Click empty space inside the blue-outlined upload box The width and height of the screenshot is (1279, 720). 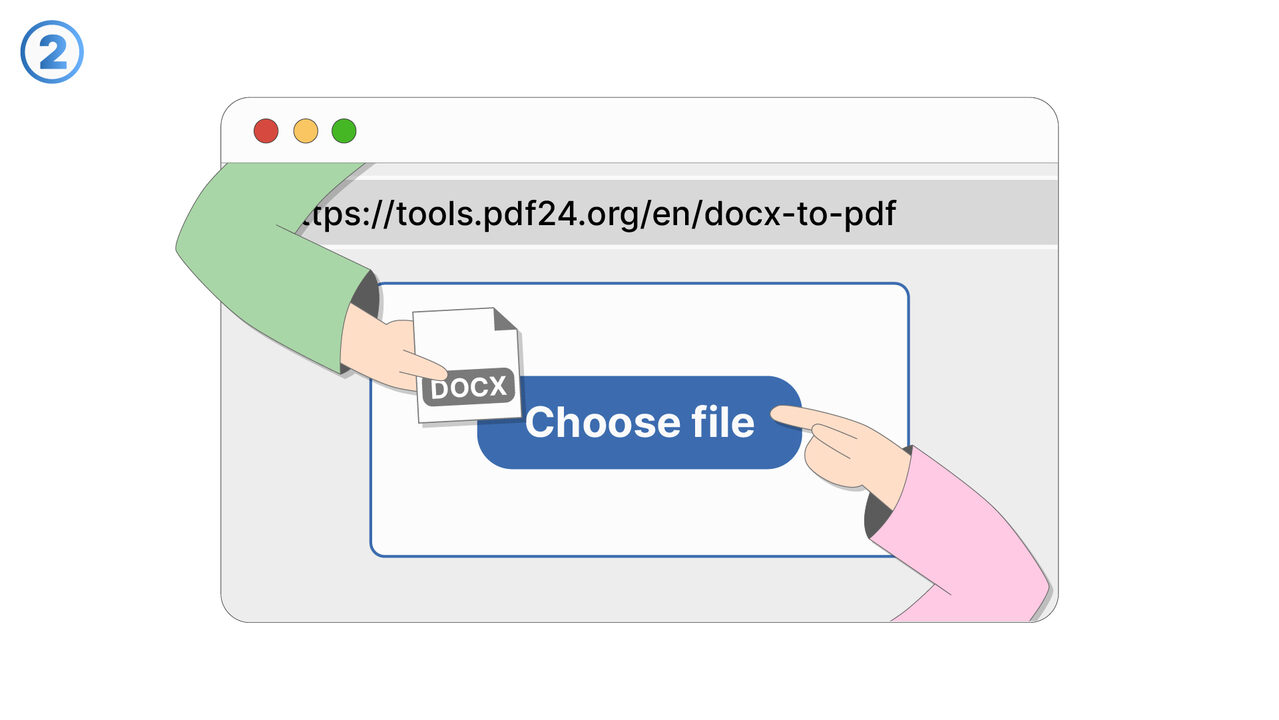(x=640, y=515)
